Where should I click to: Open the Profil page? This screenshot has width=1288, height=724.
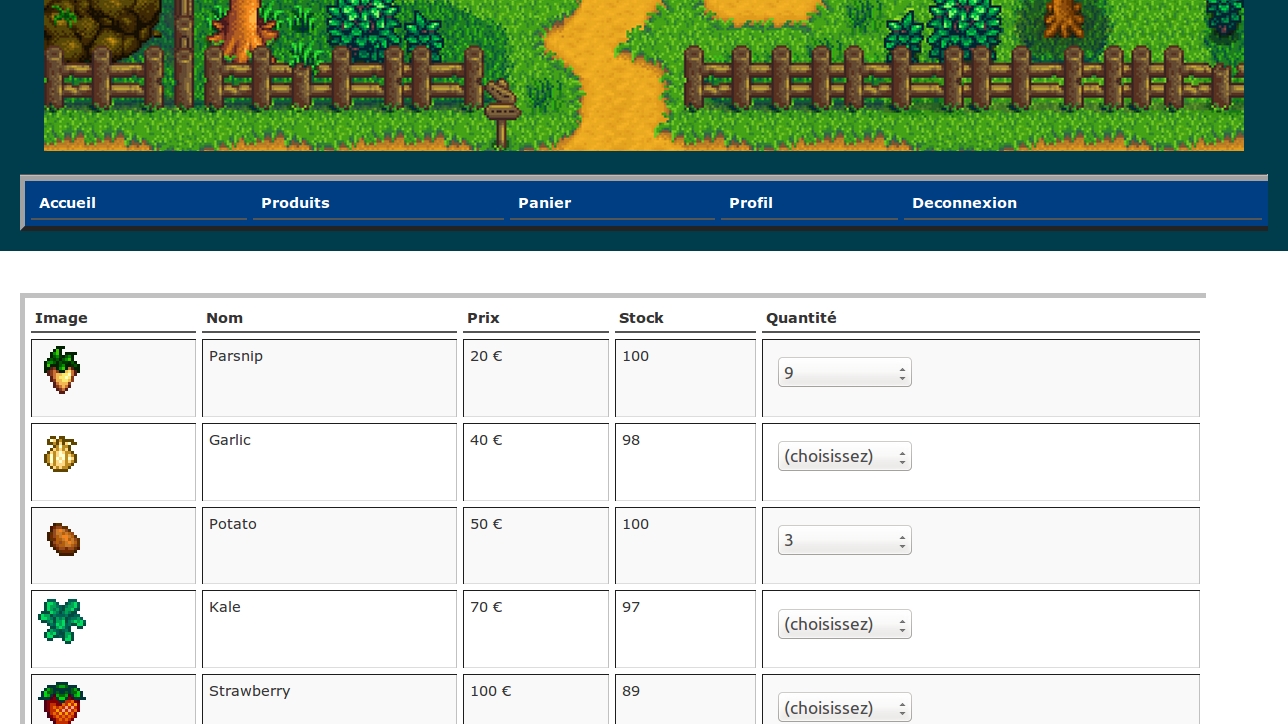pos(751,203)
